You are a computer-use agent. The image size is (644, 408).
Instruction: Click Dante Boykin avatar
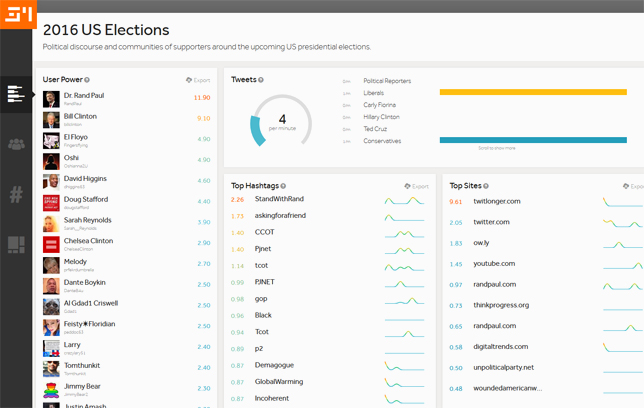coord(51,286)
